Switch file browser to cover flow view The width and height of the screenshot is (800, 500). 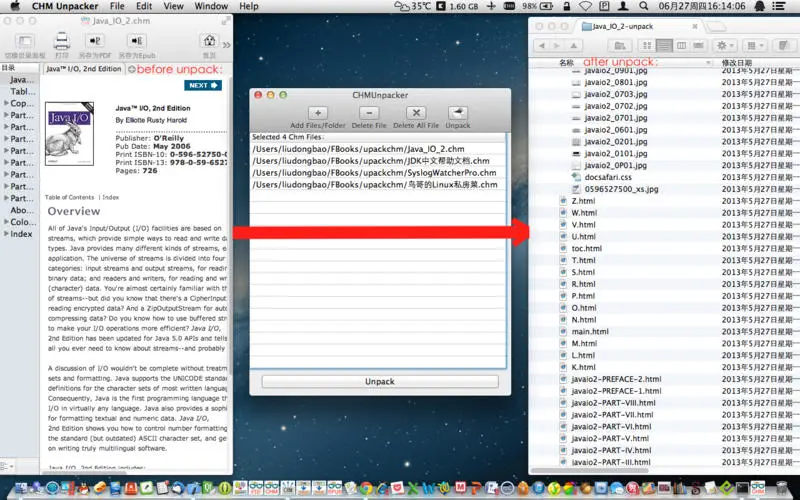(x=698, y=45)
